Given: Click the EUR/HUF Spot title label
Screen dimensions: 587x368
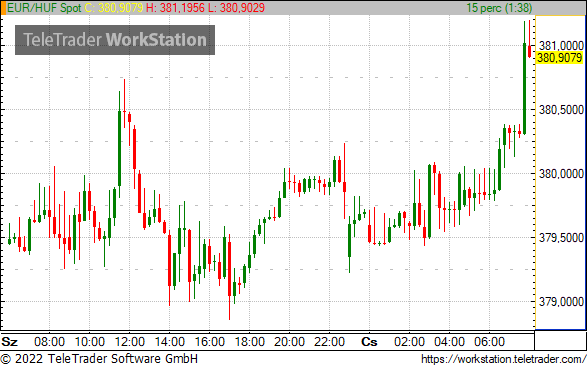Looking at the screenshot, I should pos(45,8).
